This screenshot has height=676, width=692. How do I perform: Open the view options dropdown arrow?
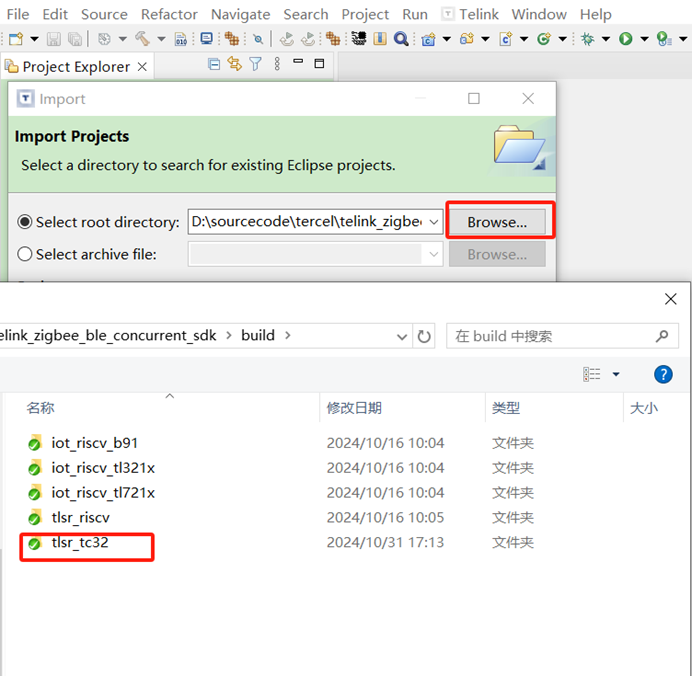coord(616,374)
